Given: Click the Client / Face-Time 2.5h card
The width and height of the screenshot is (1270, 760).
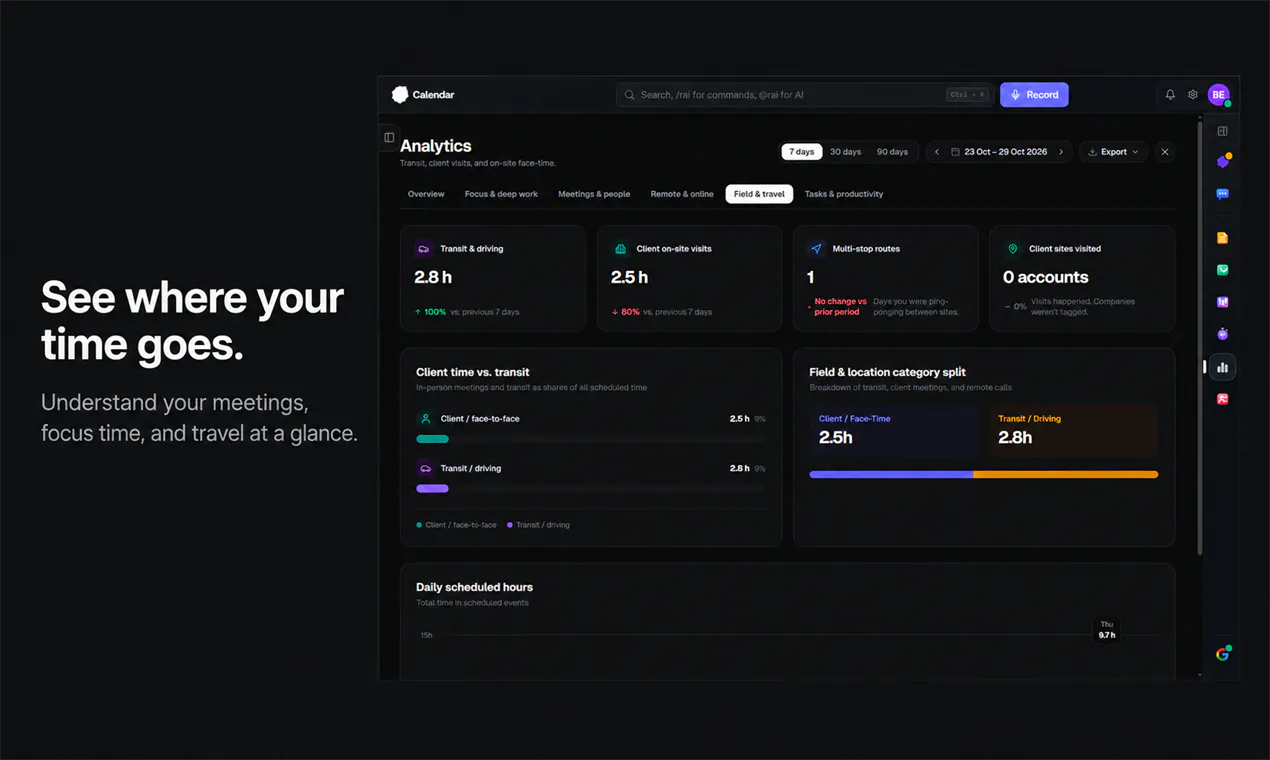Looking at the screenshot, I should click(893, 430).
